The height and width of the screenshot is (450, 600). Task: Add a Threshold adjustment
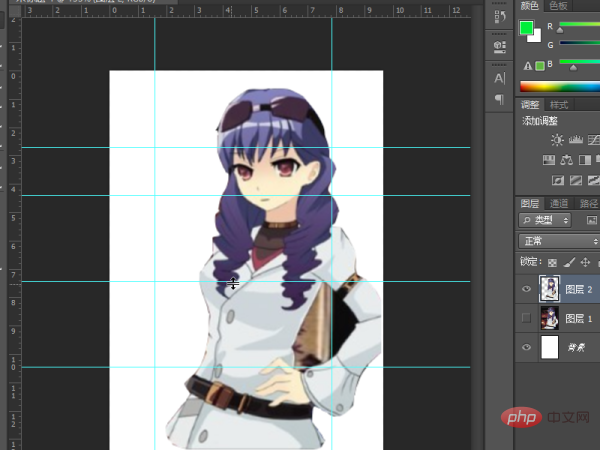593,180
